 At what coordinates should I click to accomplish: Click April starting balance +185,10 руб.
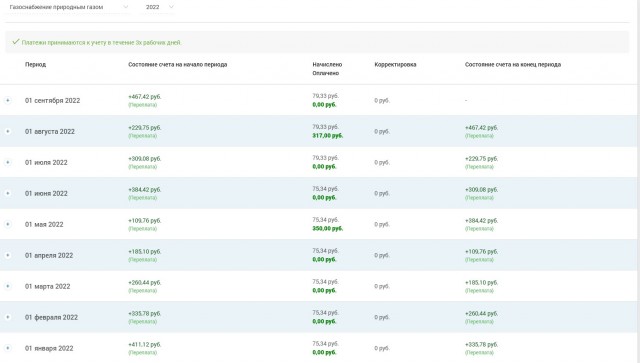(144, 252)
